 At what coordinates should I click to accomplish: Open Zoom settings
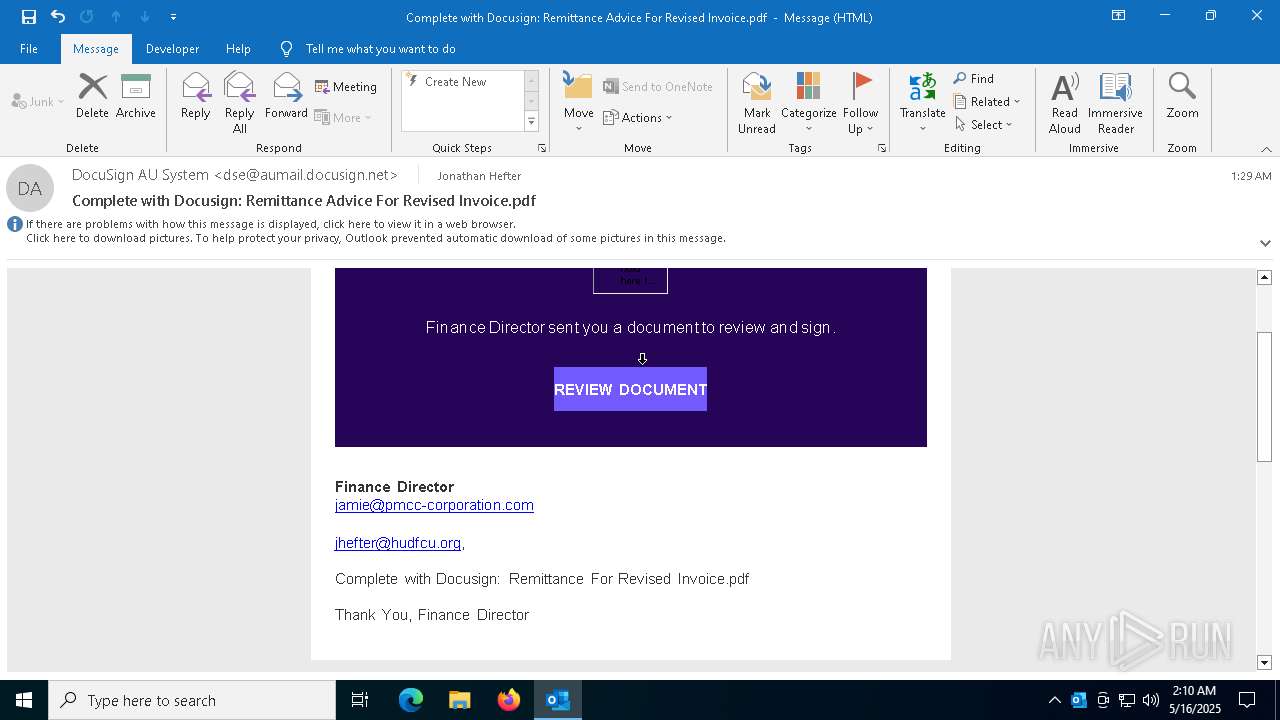(x=1182, y=96)
